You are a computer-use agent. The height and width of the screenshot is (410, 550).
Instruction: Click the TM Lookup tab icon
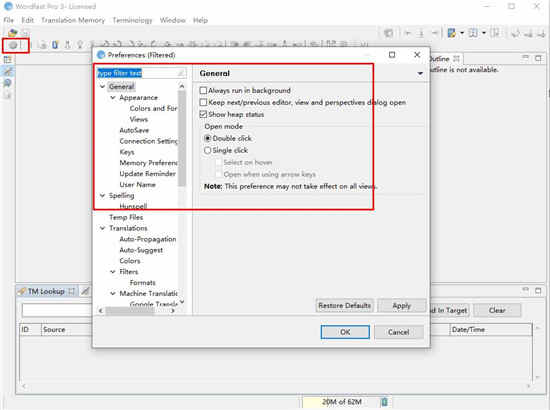[x=22, y=291]
